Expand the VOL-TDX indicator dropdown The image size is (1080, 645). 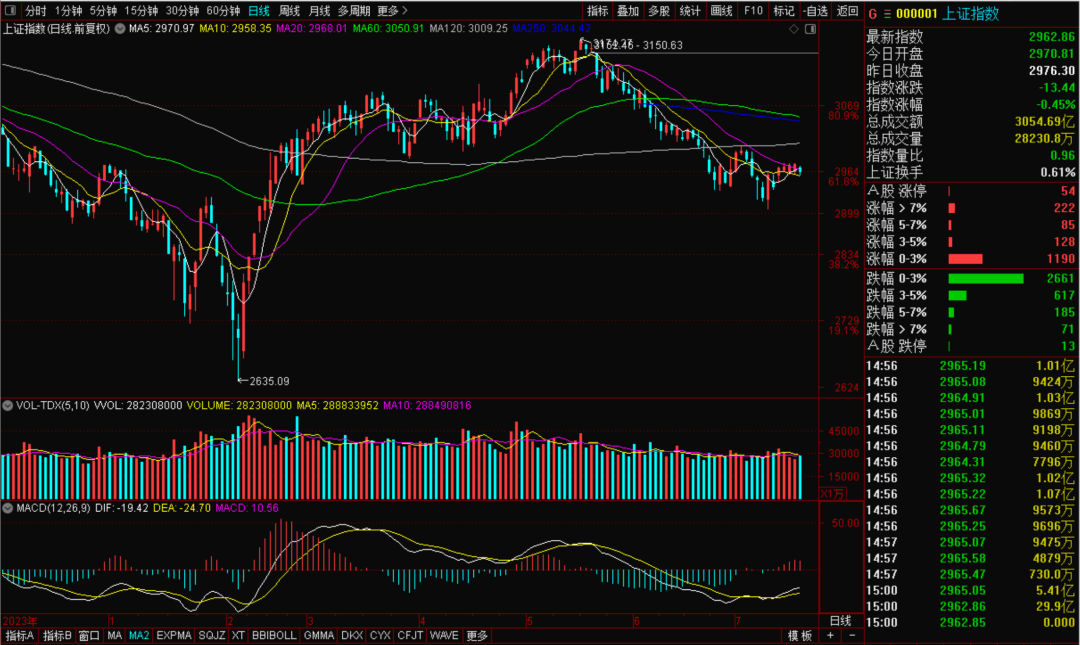tap(9, 406)
